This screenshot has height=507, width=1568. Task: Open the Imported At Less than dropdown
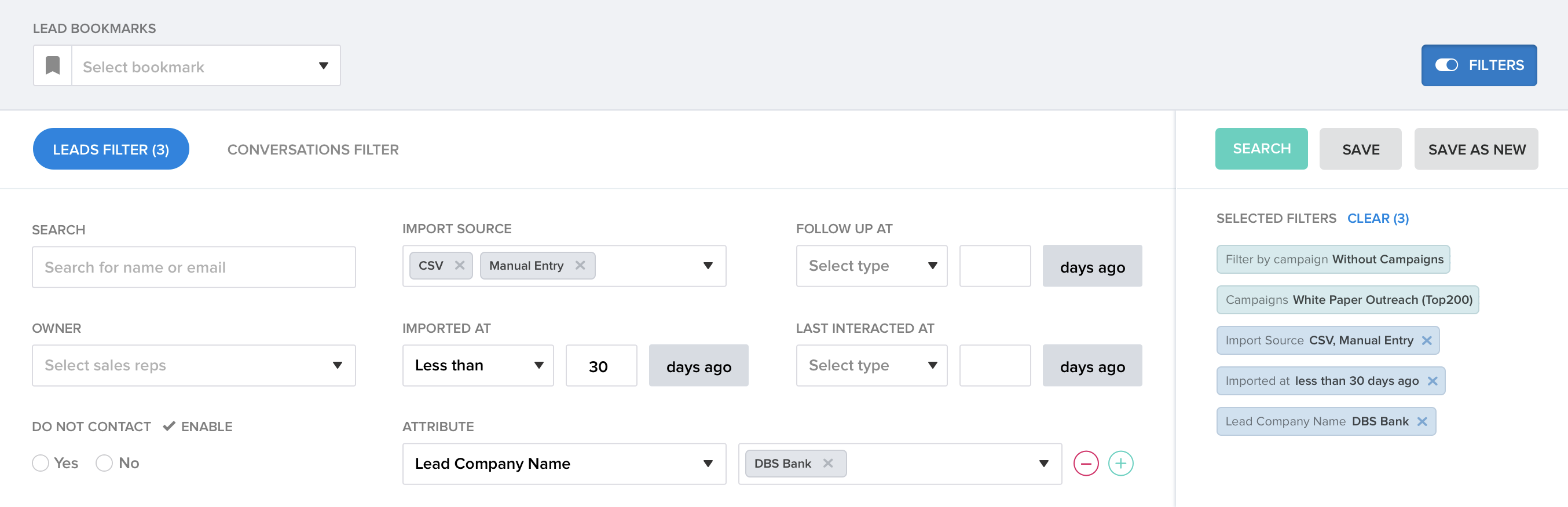478,365
